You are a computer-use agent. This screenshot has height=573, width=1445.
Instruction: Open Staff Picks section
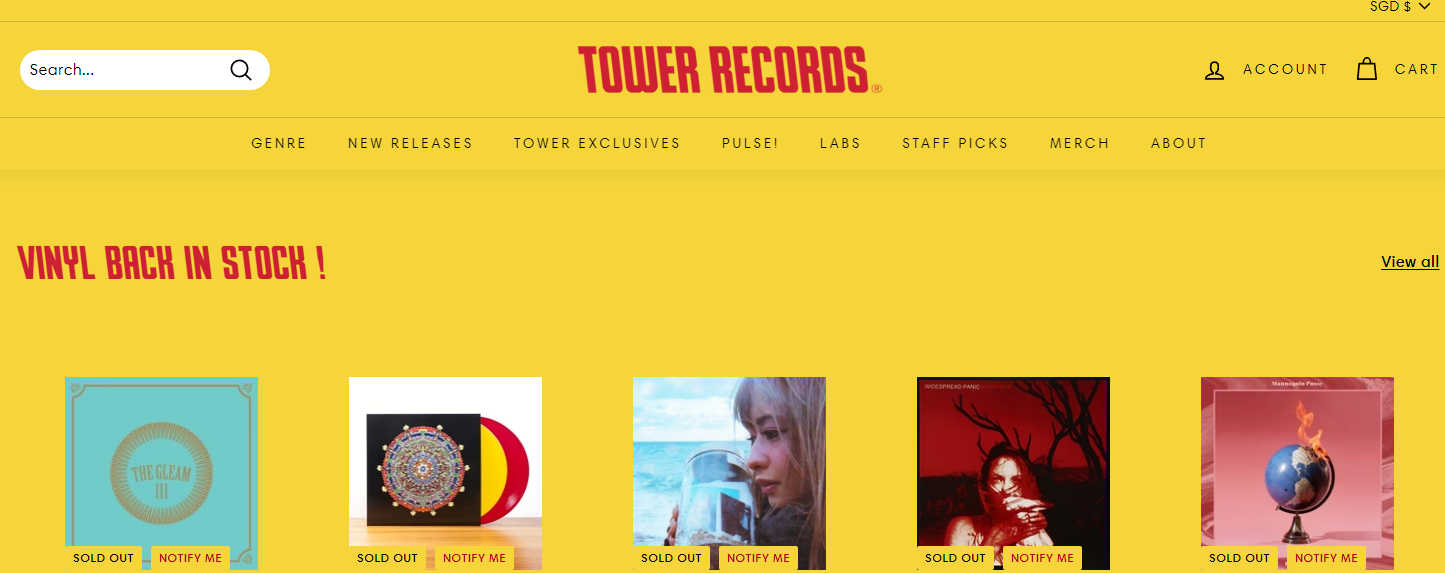[955, 143]
